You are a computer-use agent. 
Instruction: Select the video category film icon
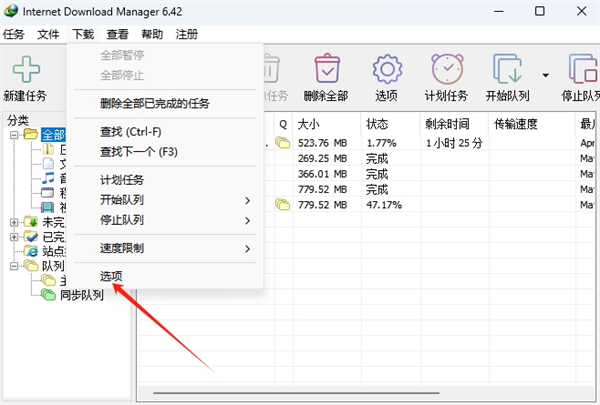click(x=47, y=207)
